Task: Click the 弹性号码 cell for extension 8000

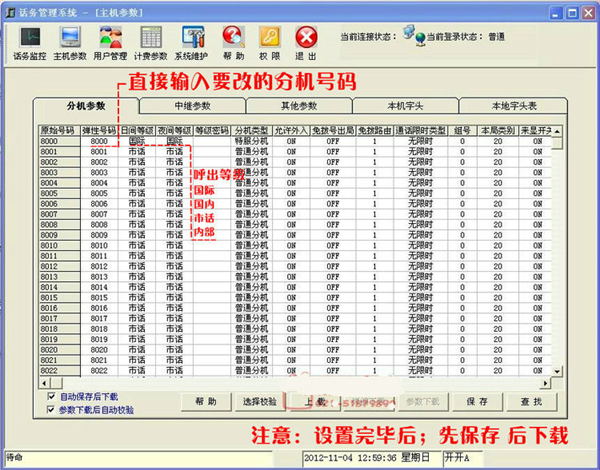Action: 98,142
